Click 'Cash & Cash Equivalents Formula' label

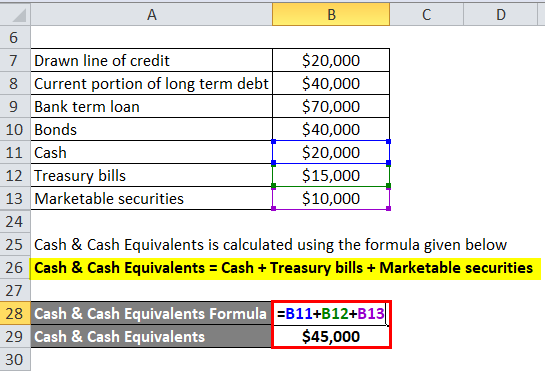(152, 313)
